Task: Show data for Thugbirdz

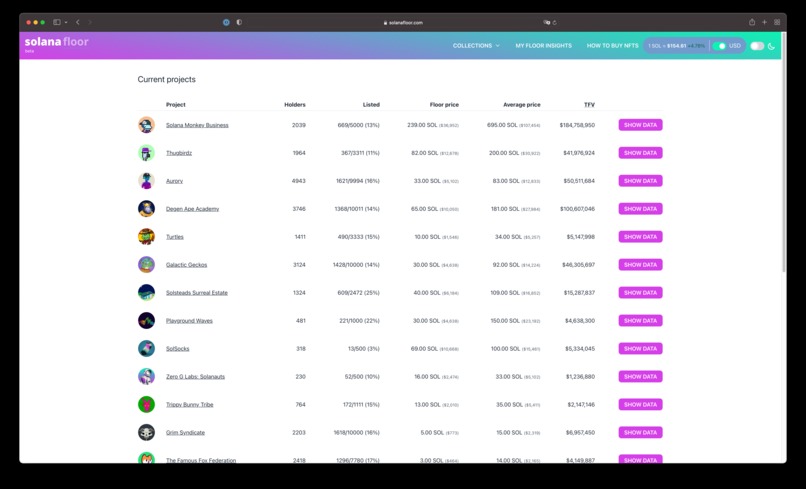Action: pyautogui.click(x=640, y=153)
